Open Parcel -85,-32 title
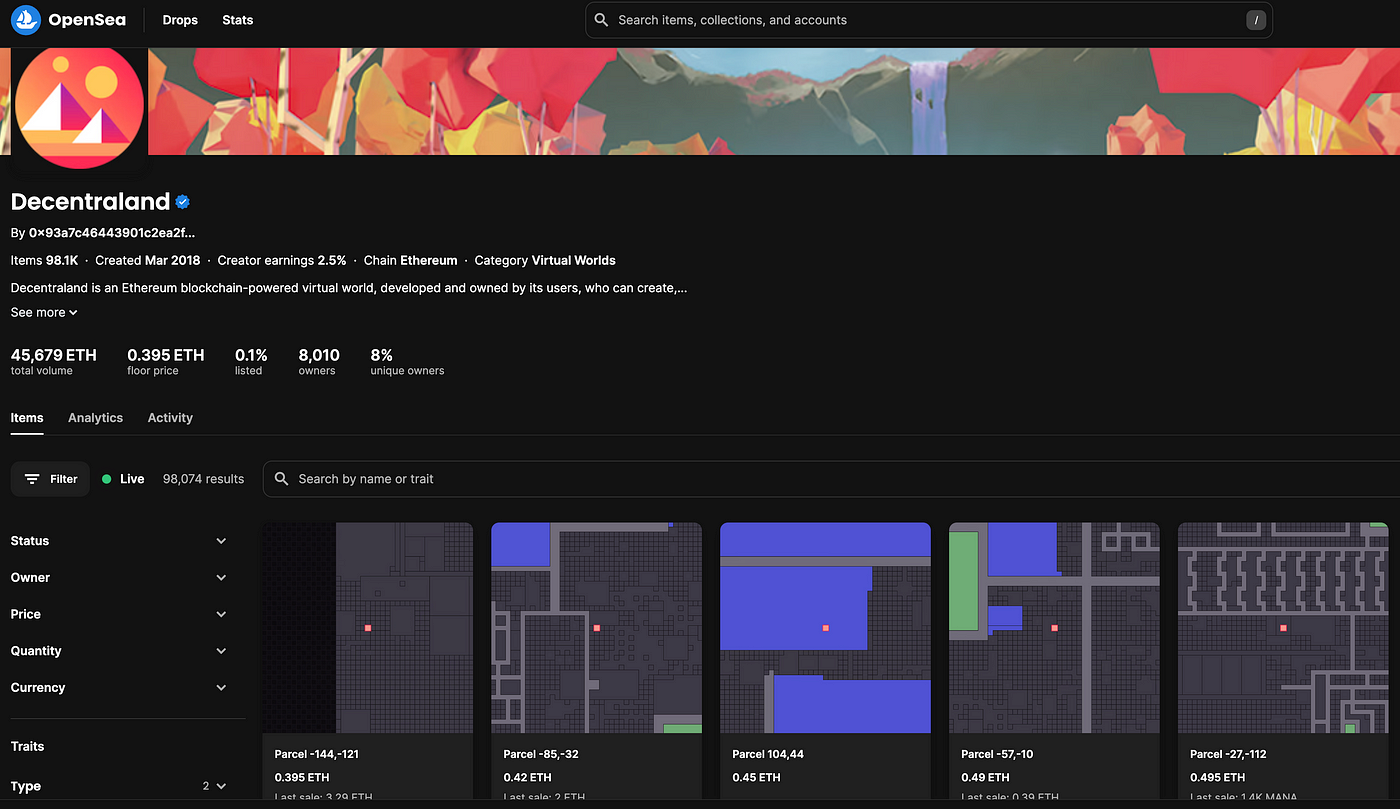Image resolution: width=1400 pixels, height=809 pixels. click(x=541, y=755)
